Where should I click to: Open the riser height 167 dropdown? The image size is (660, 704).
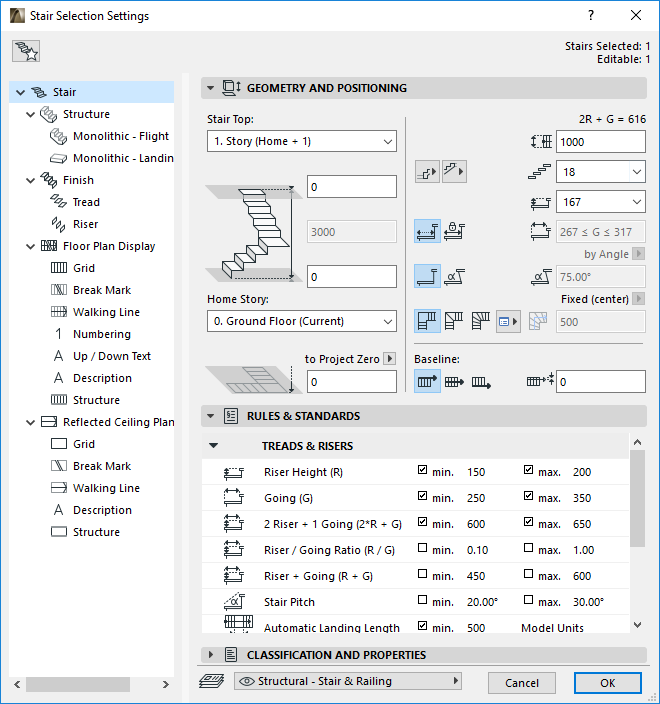pyautogui.click(x=637, y=202)
